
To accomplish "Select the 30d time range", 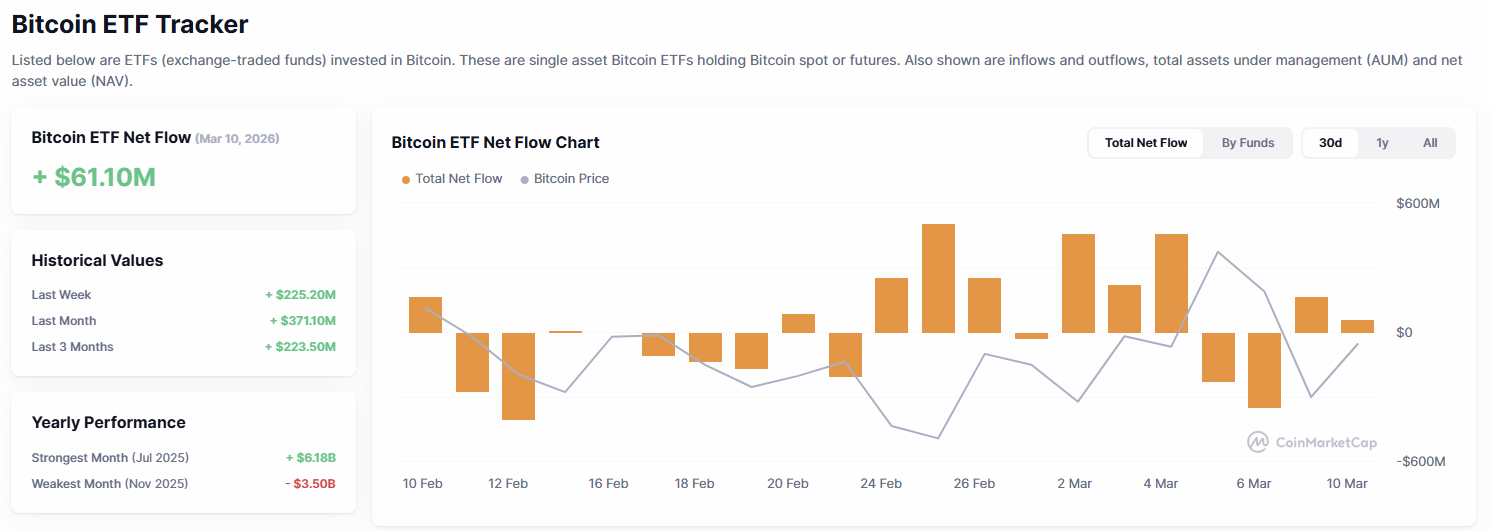I will point(1330,143).
